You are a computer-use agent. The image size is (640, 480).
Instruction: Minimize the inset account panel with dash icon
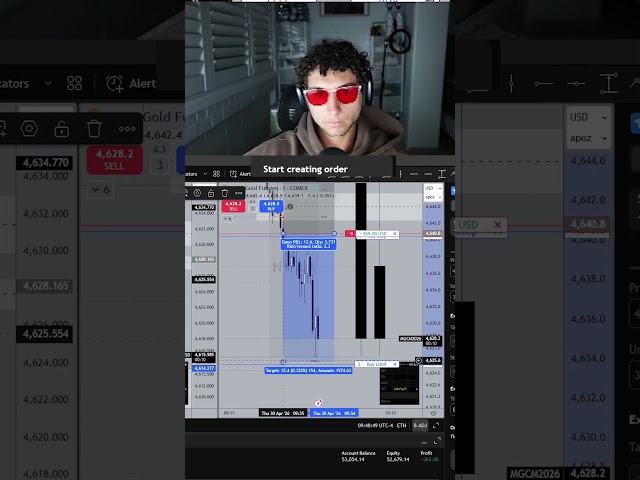(x=424, y=442)
